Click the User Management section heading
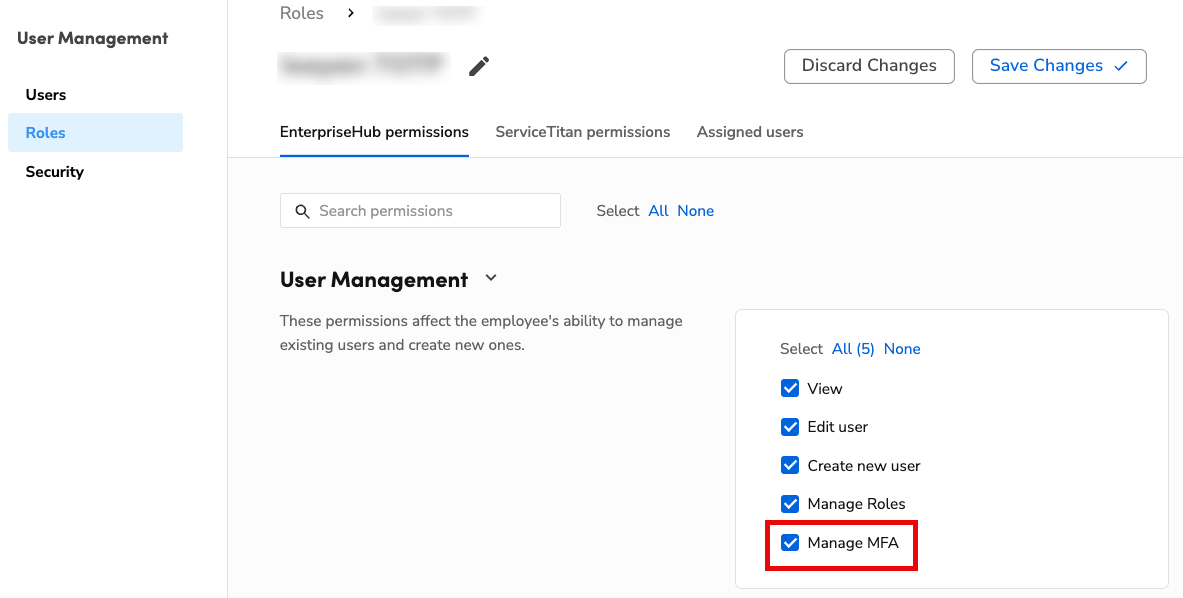Screen dimensions: 1183x598 point(374,280)
